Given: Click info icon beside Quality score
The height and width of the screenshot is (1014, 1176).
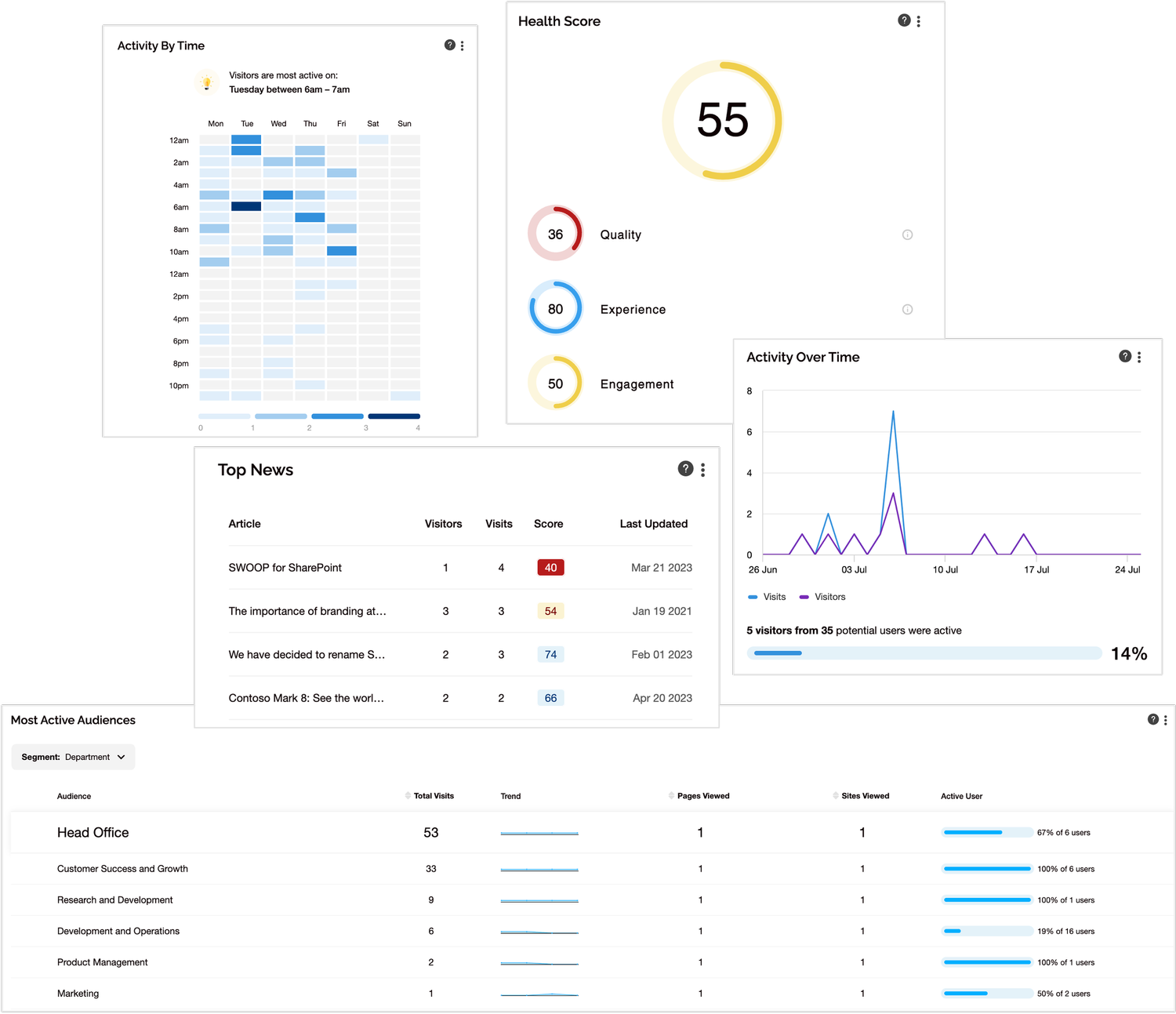Looking at the screenshot, I should pyautogui.click(x=907, y=234).
